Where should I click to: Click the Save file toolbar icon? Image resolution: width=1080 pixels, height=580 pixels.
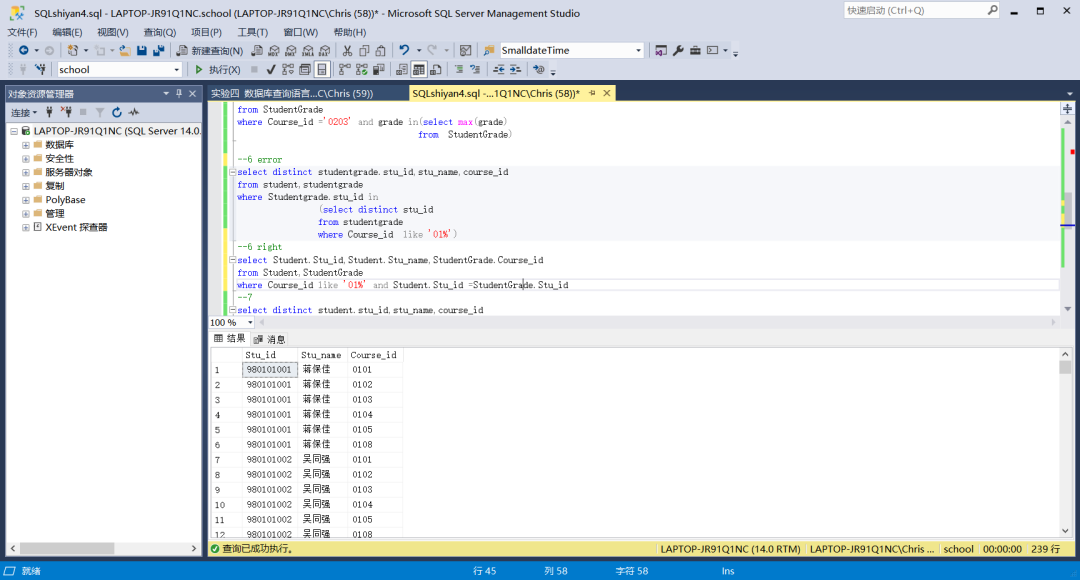pyautogui.click(x=142, y=50)
